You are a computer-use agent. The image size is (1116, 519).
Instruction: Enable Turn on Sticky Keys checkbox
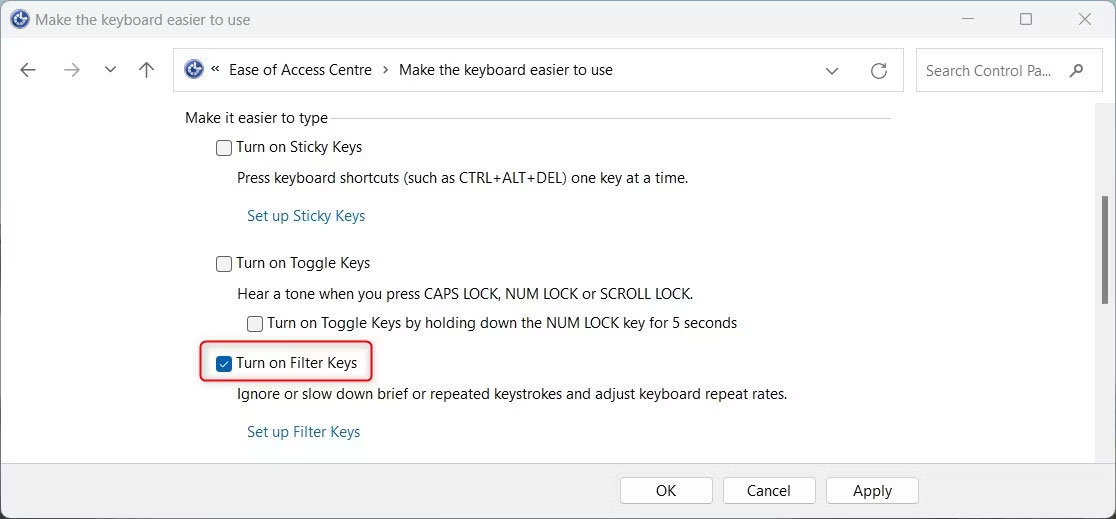224,148
